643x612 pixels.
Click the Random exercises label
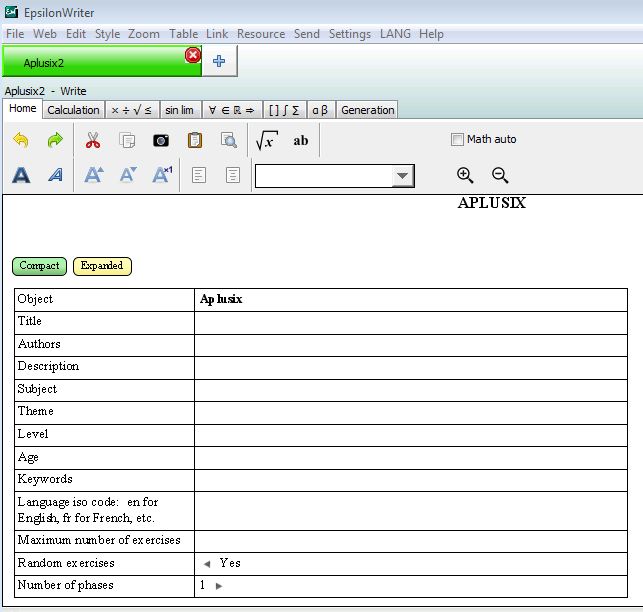point(66,563)
